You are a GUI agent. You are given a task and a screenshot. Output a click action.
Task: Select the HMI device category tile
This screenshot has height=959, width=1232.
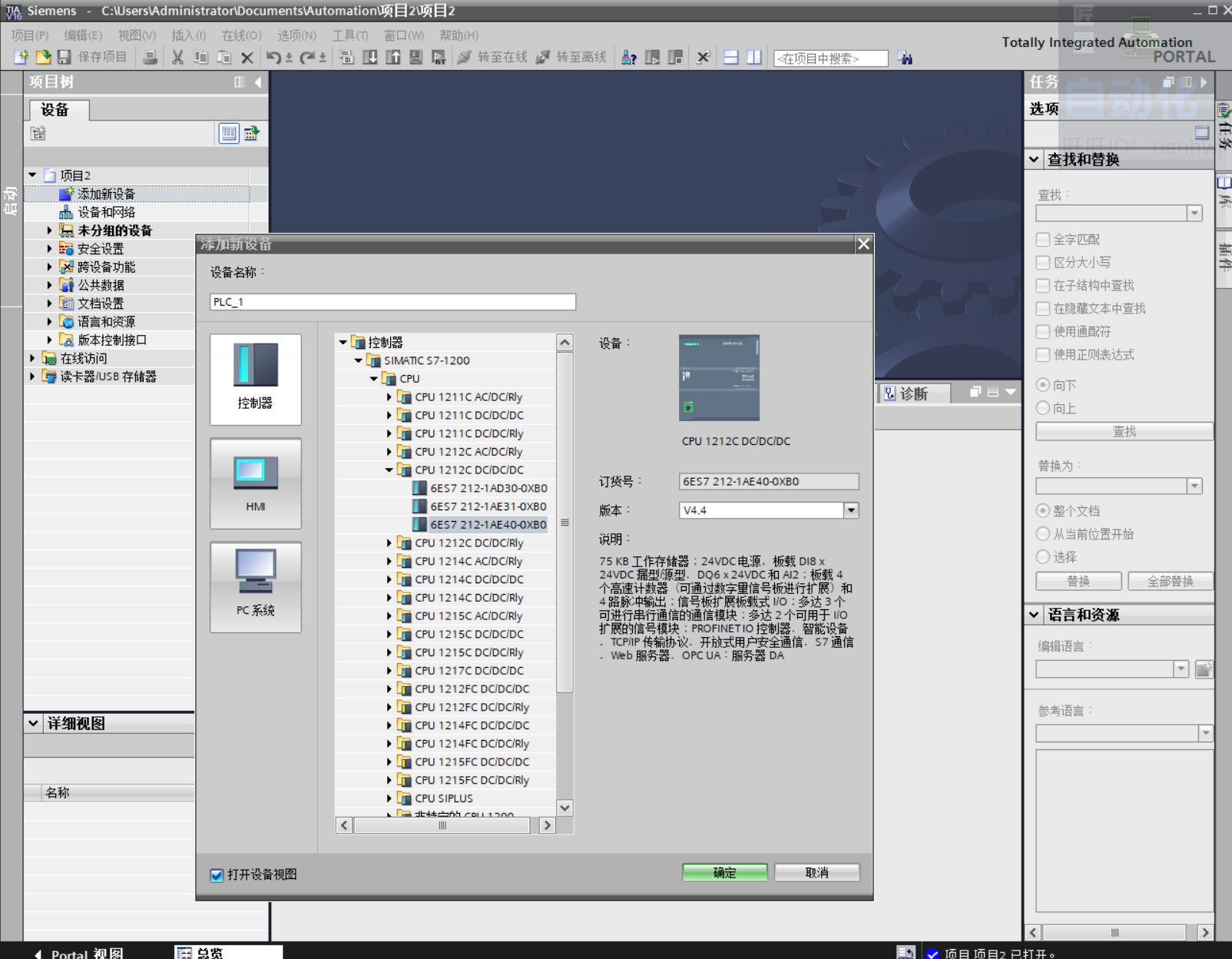coord(256,483)
